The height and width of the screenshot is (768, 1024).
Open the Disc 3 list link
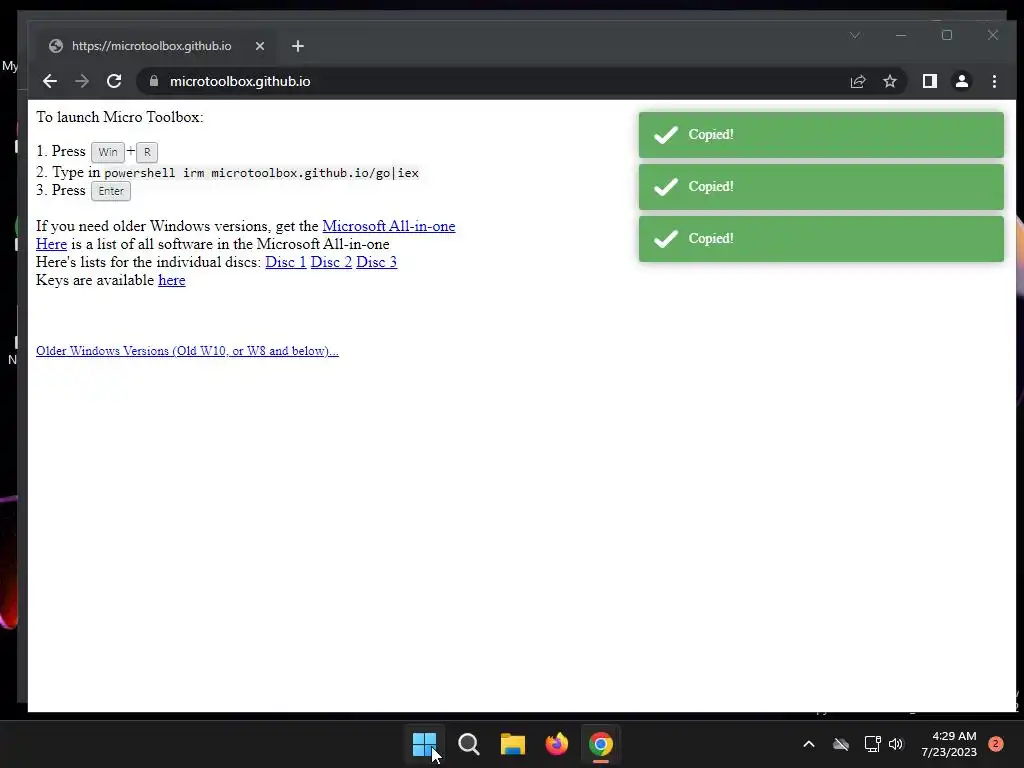[x=376, y=262]
